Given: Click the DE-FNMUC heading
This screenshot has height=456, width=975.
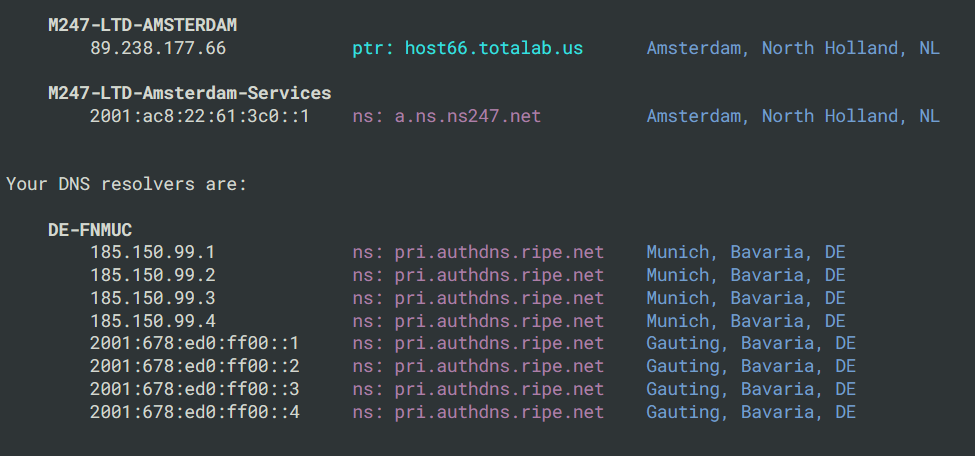Looking at the screenshot, I should tap(90, 230).
